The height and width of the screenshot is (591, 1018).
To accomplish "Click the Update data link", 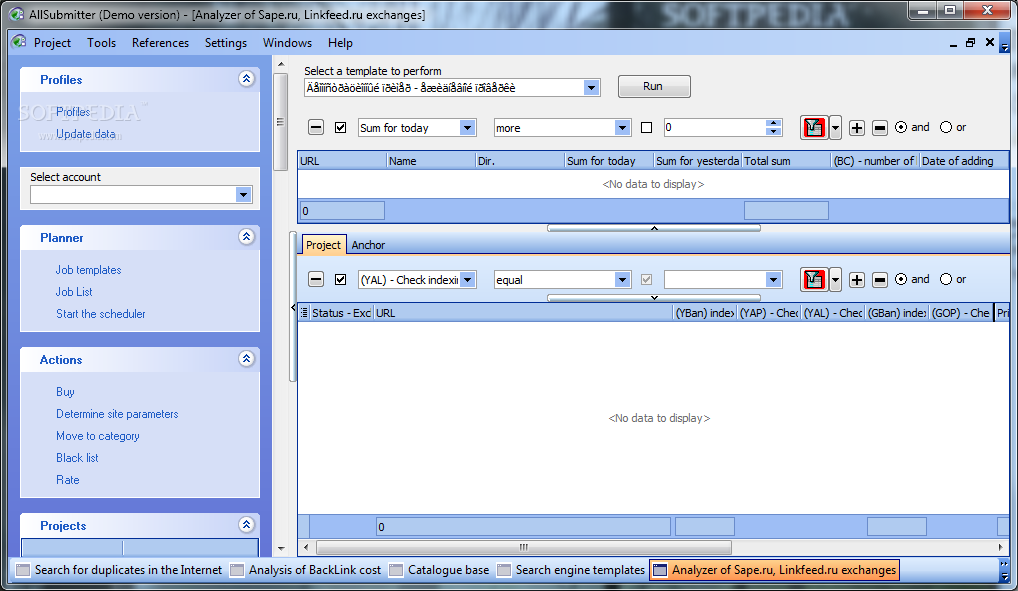I will [x=86, y=134].
